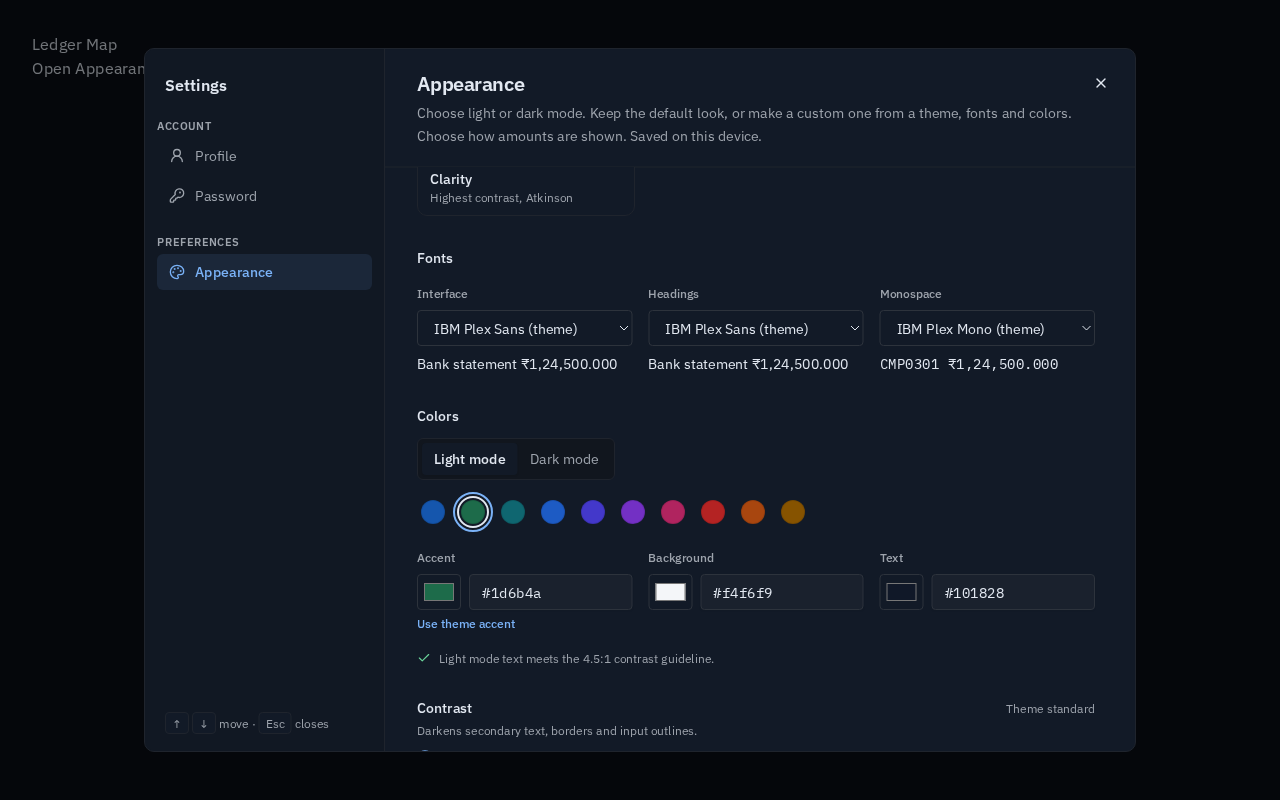Pick the pink accent swatch

click(x=673, y=512)
